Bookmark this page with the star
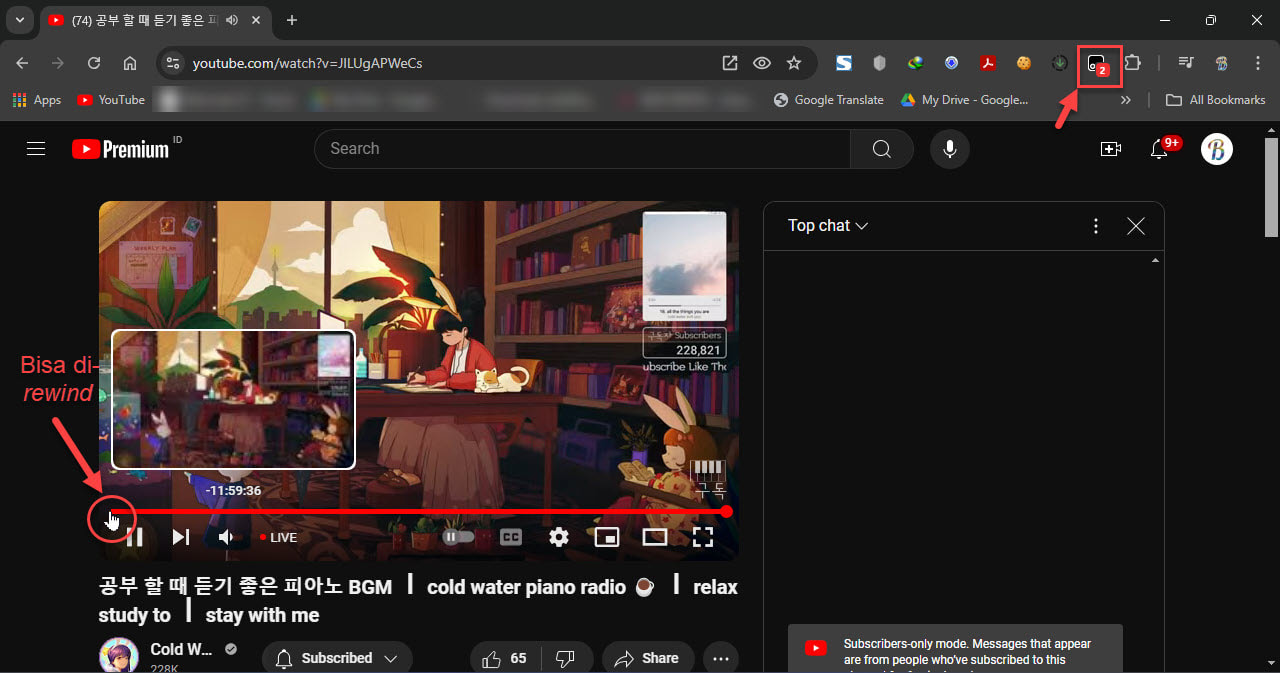Screen dimensions: 1280x673 [x=794, y=63]
